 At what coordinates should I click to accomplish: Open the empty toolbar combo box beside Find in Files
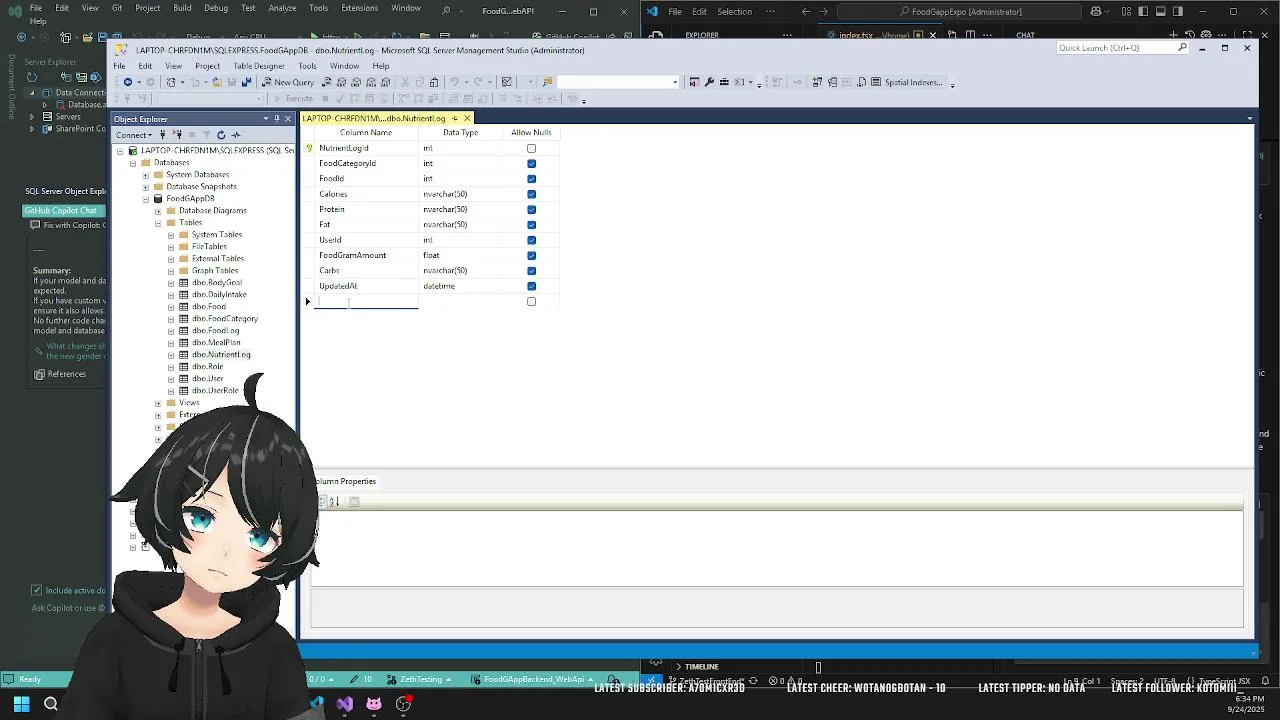(x=617, y=82)
